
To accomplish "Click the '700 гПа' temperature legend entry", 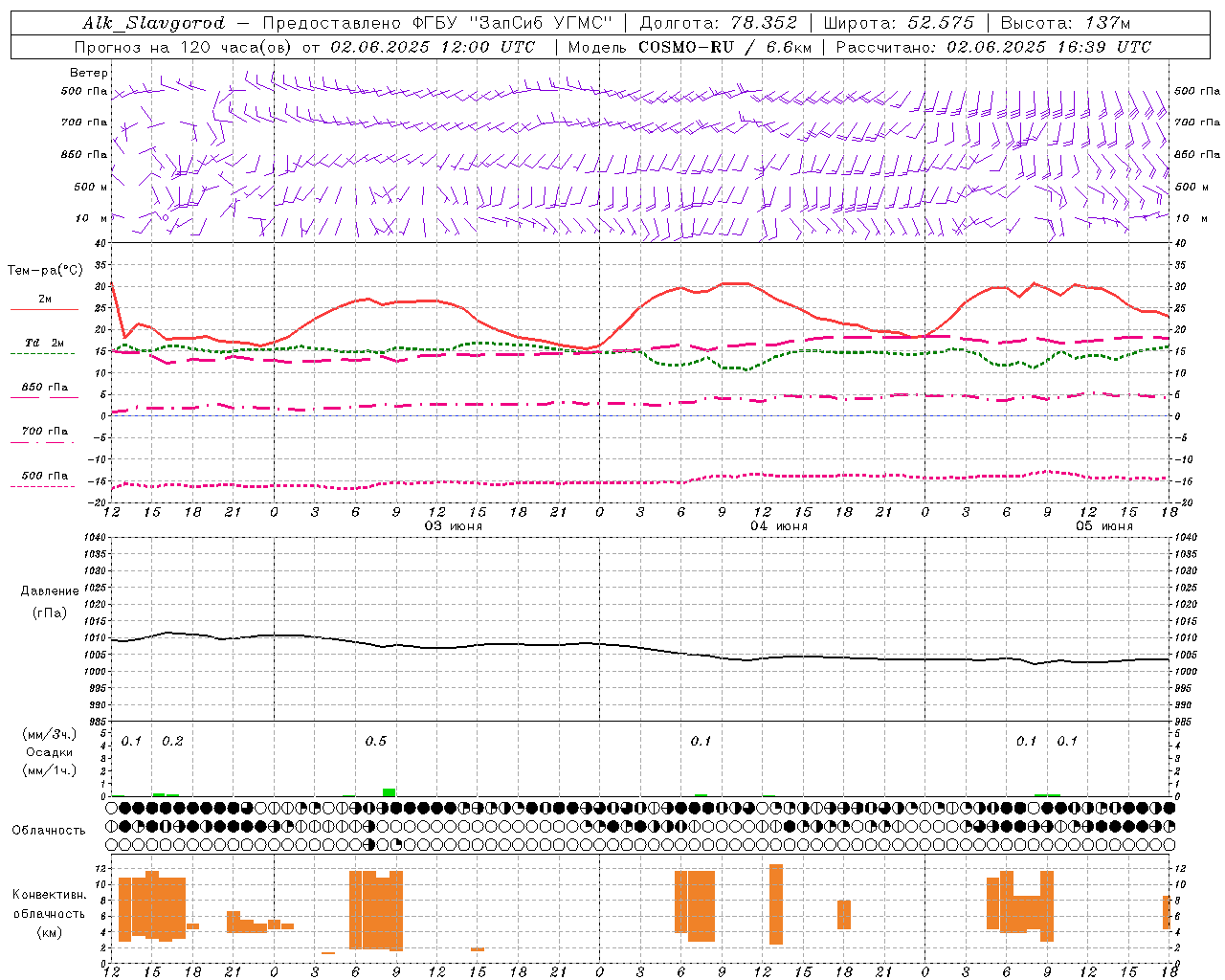I will click(45, 431).
